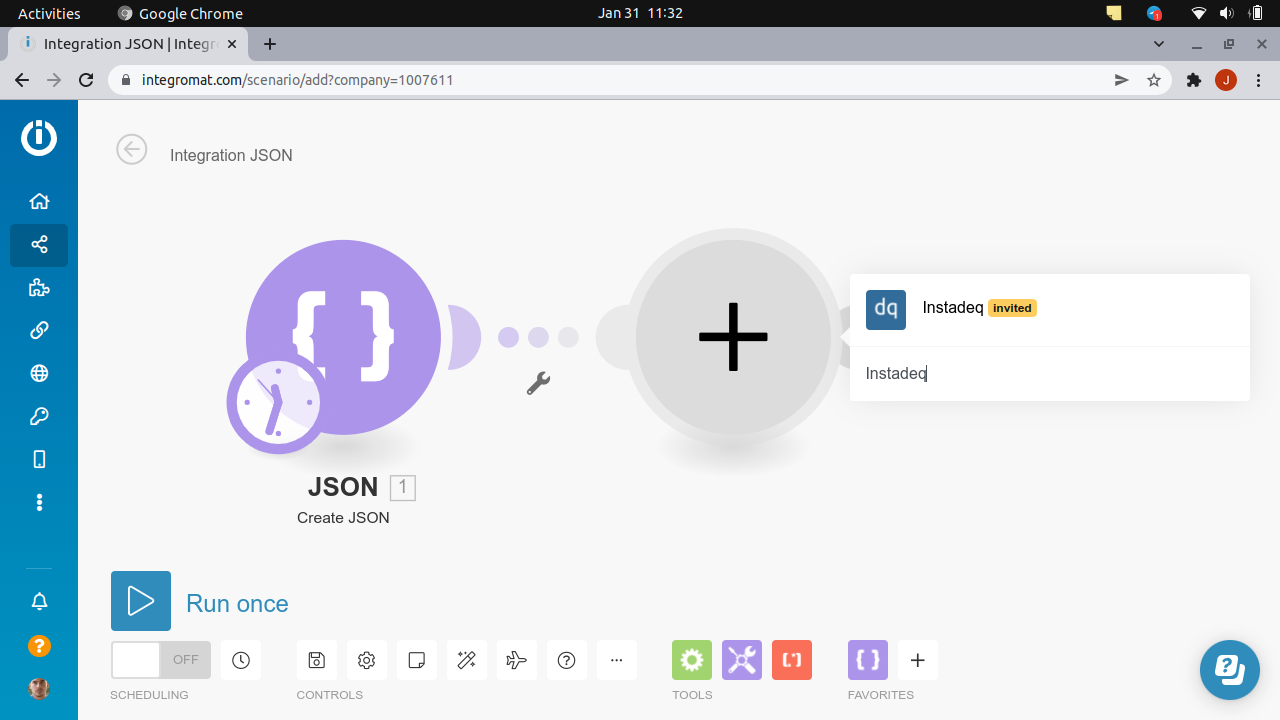Go back using the circled arrow

click(132, 149)
